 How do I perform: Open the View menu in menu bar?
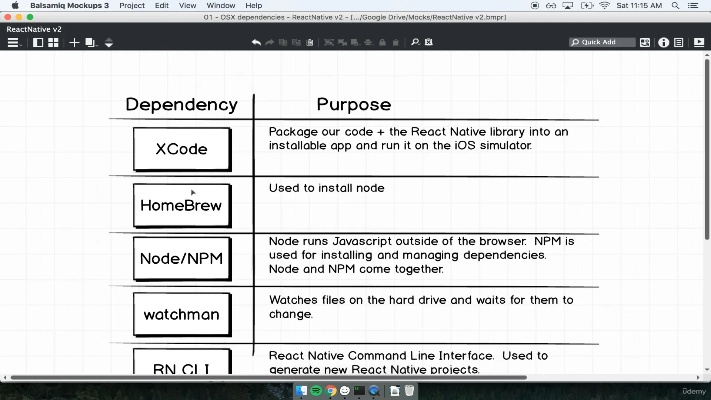(187, 6)
